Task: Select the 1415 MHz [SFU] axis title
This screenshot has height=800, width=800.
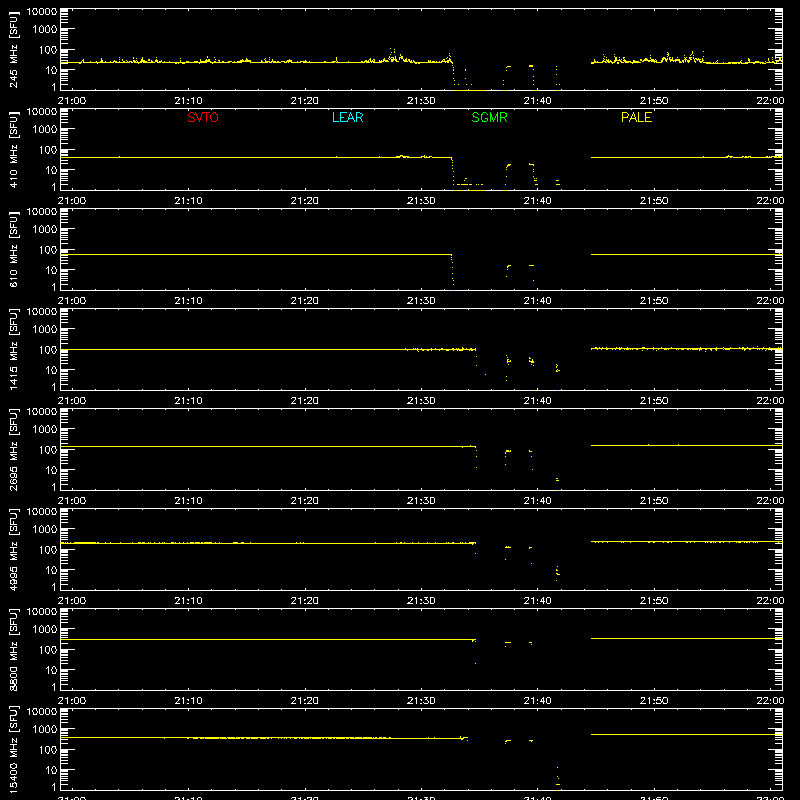Action: tap(14, 349)
